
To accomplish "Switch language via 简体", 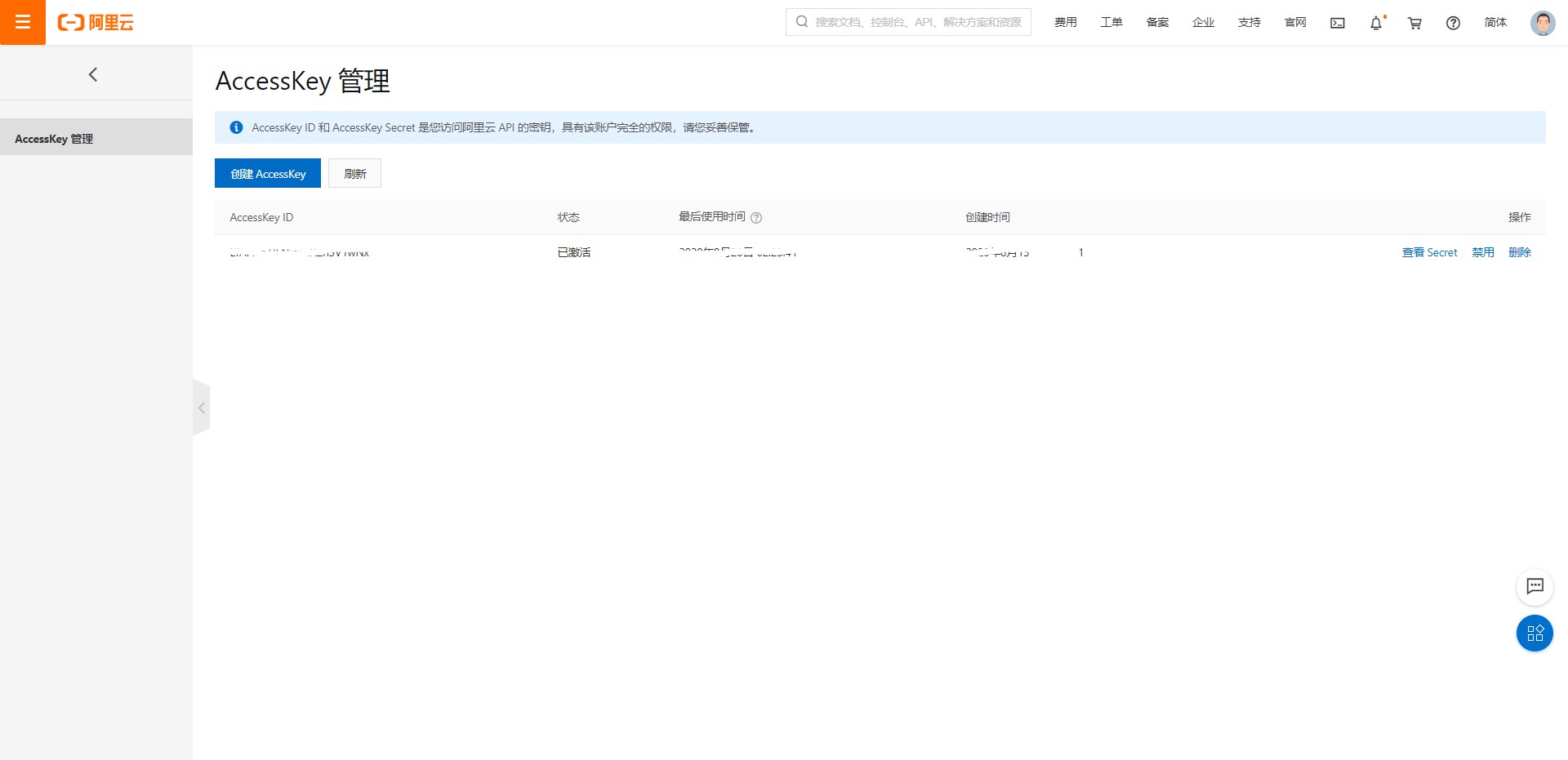I will [x=1495, y=23].
